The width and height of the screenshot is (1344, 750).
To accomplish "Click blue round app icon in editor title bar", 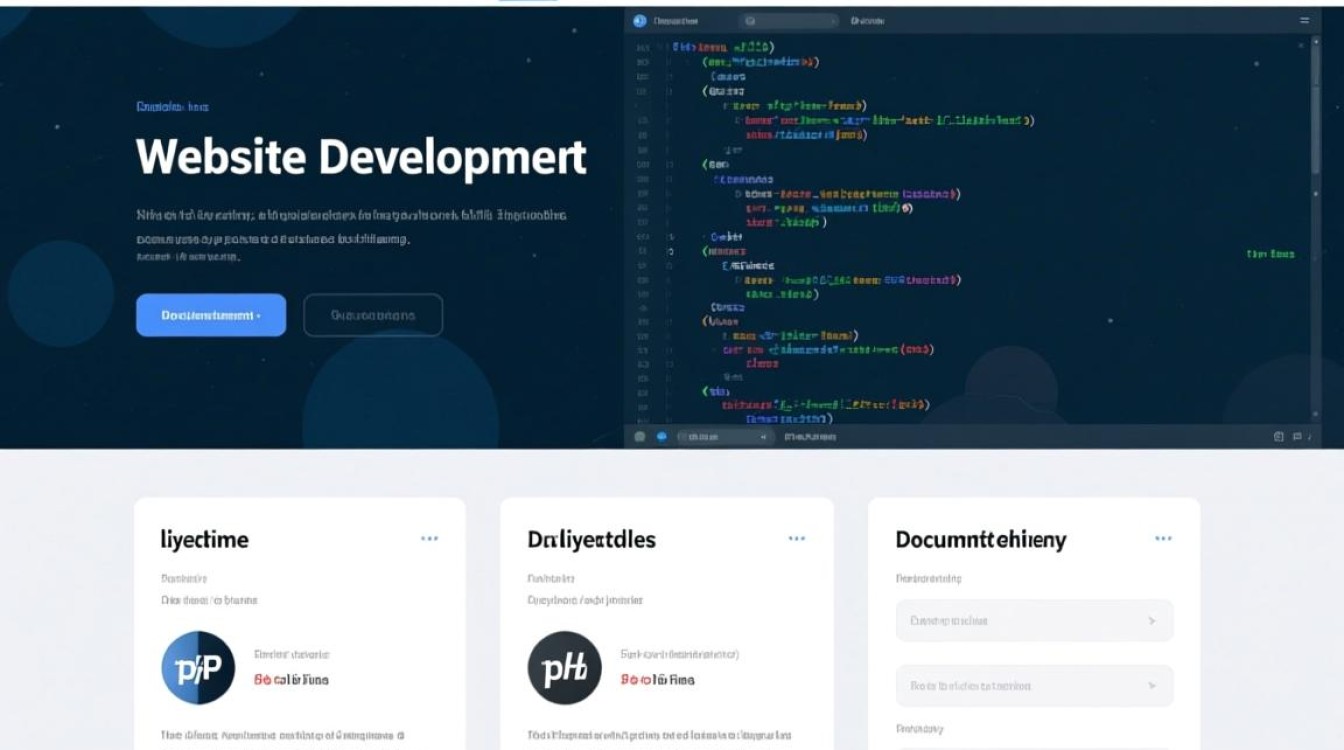I will (x=639, y=20).
